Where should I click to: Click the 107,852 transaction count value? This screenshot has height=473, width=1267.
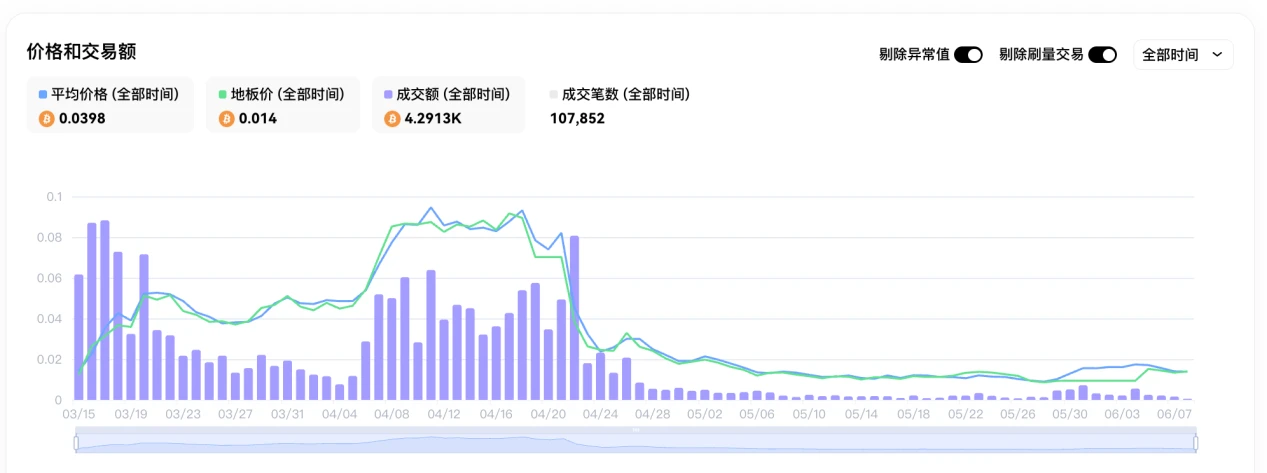(x=577, y=118)
